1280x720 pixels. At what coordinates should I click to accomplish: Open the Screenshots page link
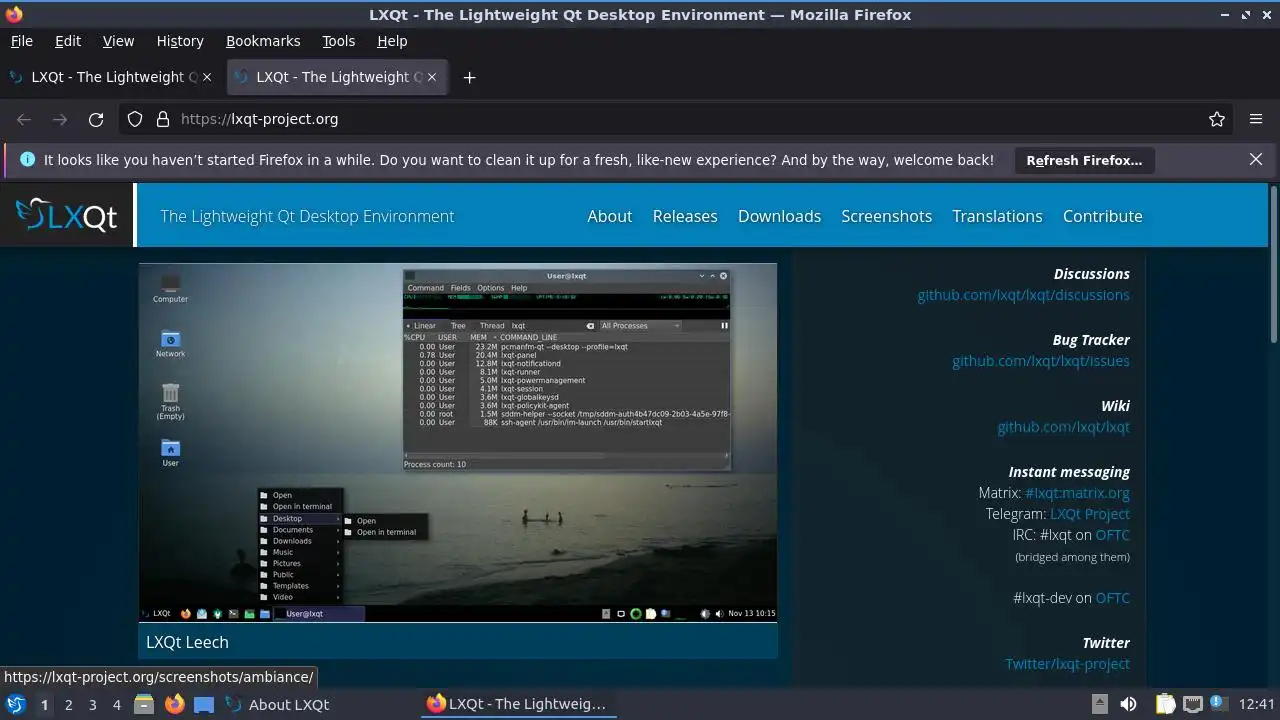point(886,216)
